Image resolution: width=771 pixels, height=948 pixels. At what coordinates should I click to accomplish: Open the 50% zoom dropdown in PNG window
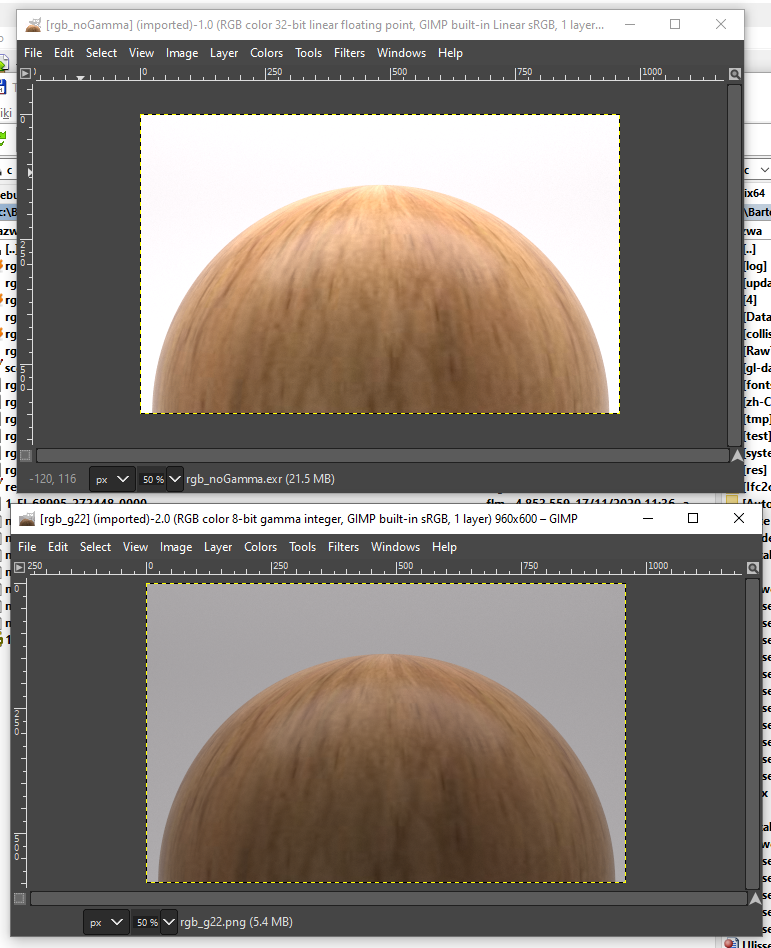click(x=154, y=922)
